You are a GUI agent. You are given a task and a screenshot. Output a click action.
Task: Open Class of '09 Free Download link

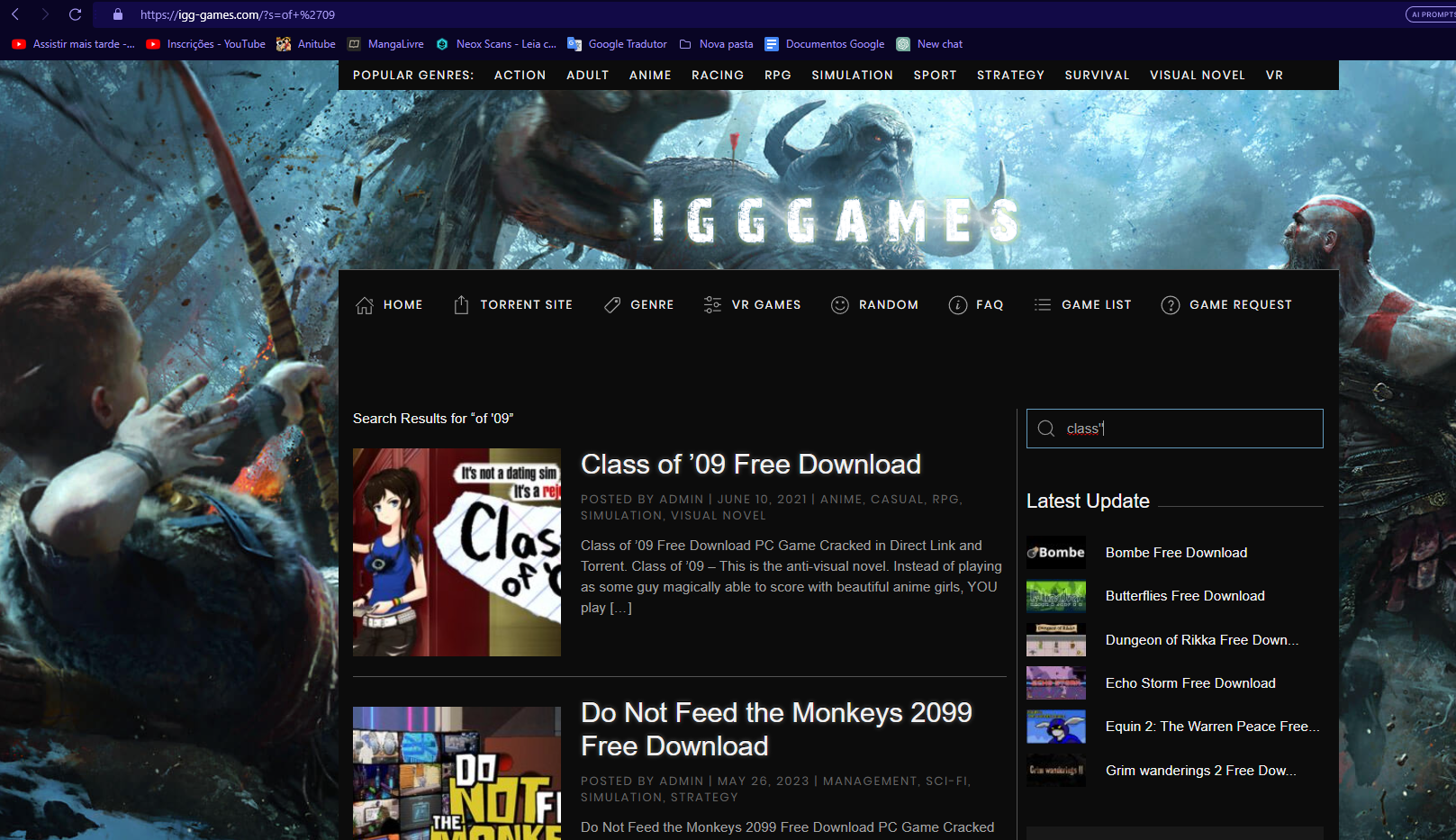(751, 464)
